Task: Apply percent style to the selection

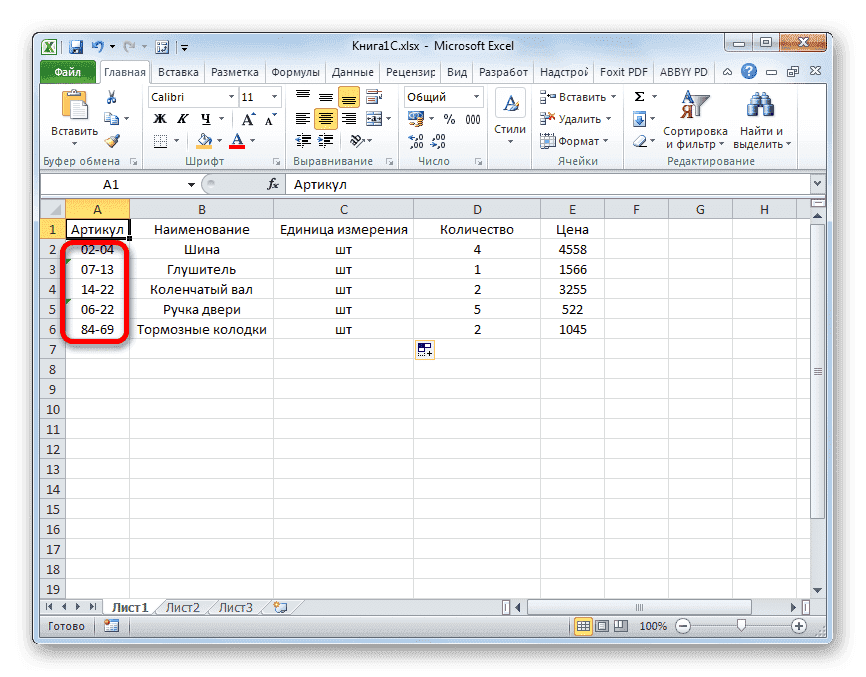Action: coord(447,119)
